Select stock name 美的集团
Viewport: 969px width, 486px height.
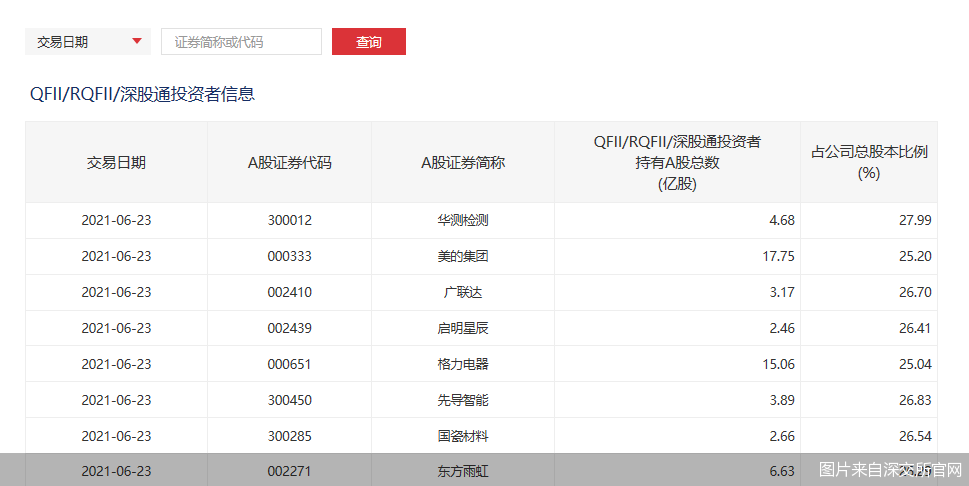(x=463, y=256)
